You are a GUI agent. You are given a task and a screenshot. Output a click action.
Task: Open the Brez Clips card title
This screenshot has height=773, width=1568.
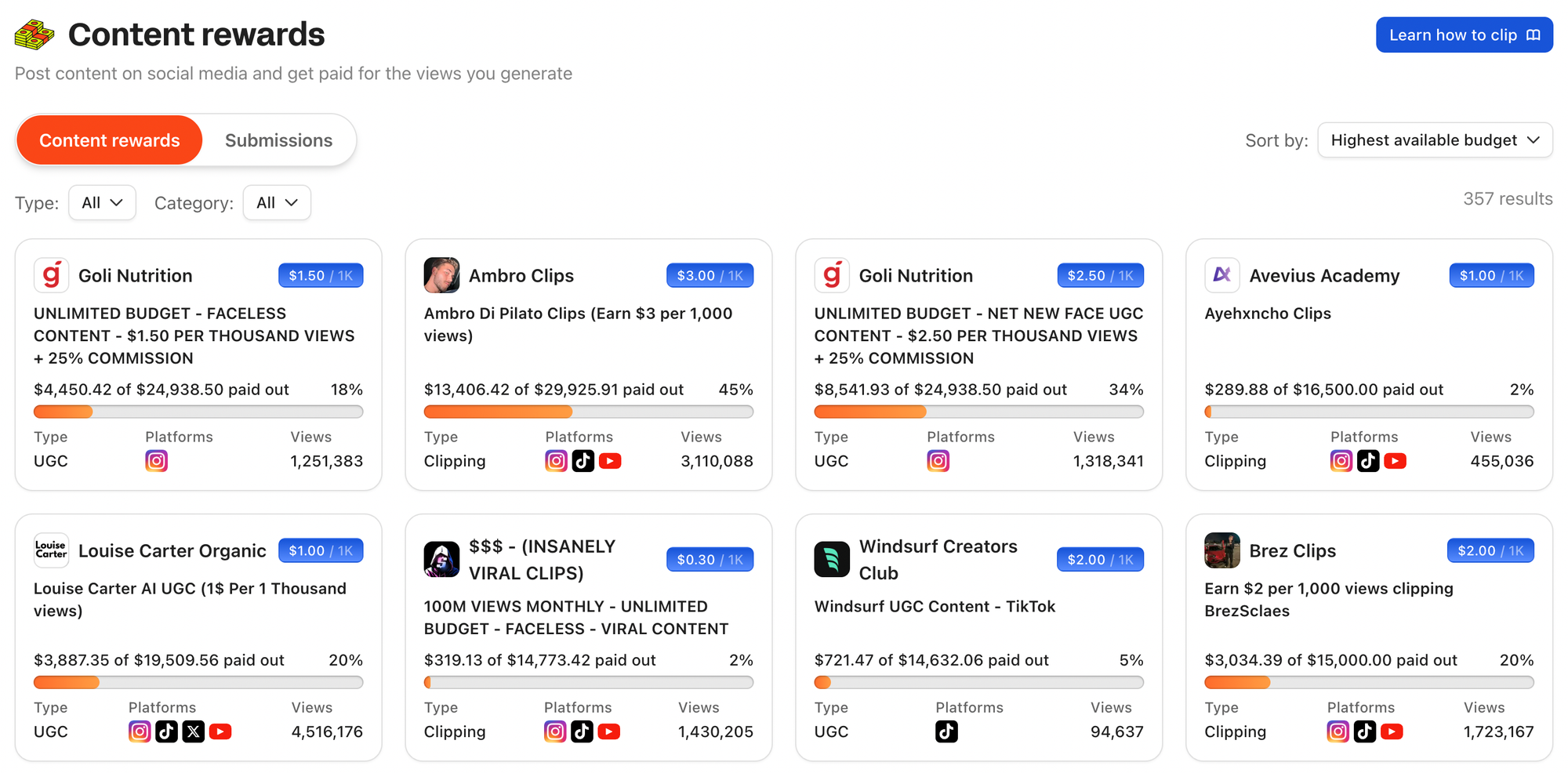point(1292,550)
